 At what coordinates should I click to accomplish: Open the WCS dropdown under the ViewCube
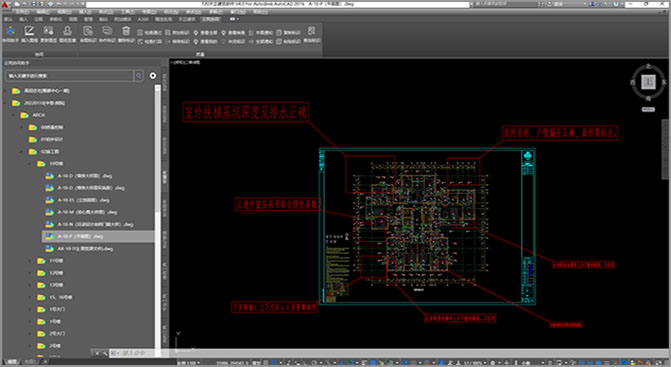pos(648,110)
